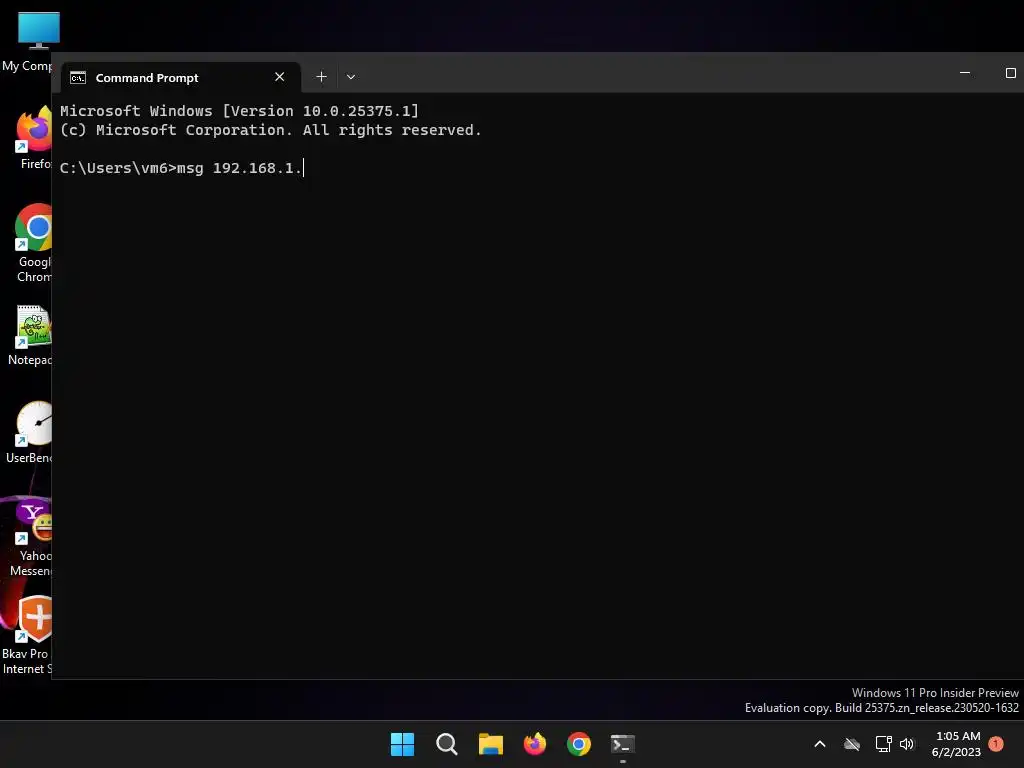The image size is (1024, 768).
Task: Open the notification badge in the tray
Action: click(x=996, y=743)
